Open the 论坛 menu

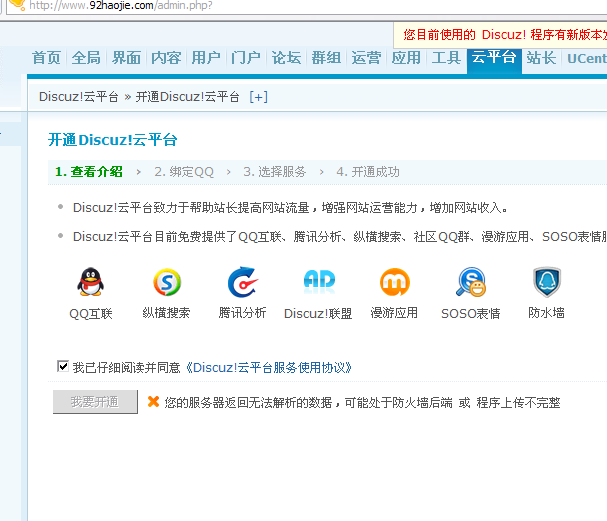pyautogui.click(x=286, y=58)
